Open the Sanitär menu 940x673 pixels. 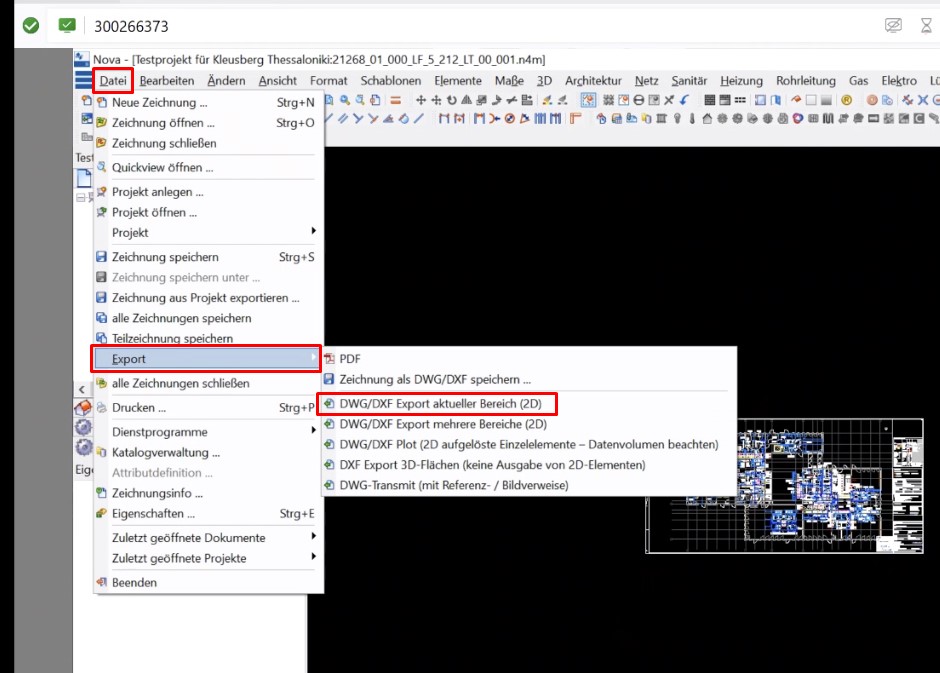pyautogui.click(x=689, y=80)
